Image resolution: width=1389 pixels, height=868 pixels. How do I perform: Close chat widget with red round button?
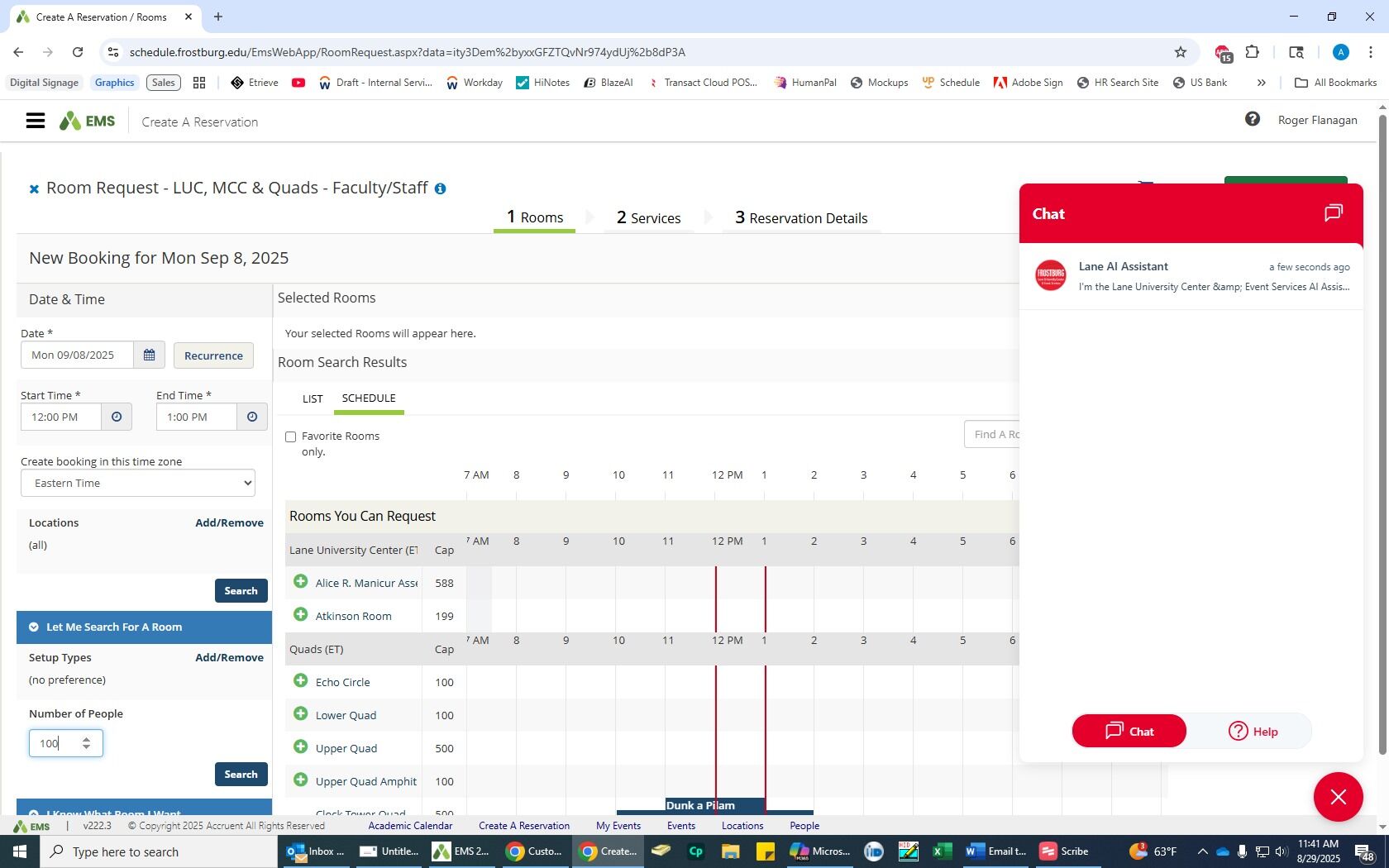[1338, 797]
